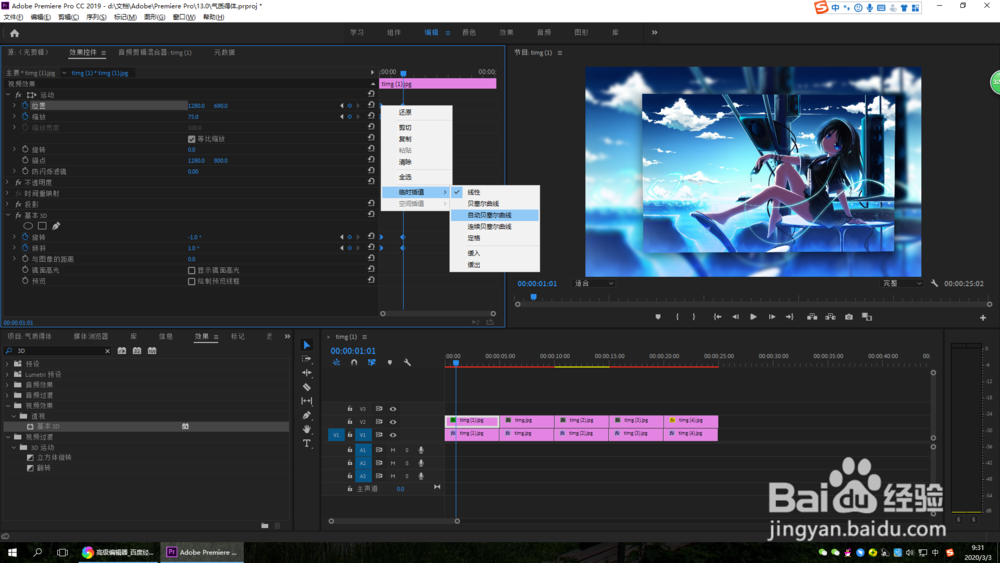Go to In point in program monitor
This screenshot has height=563, width=1000.
(x=717, y=317)
